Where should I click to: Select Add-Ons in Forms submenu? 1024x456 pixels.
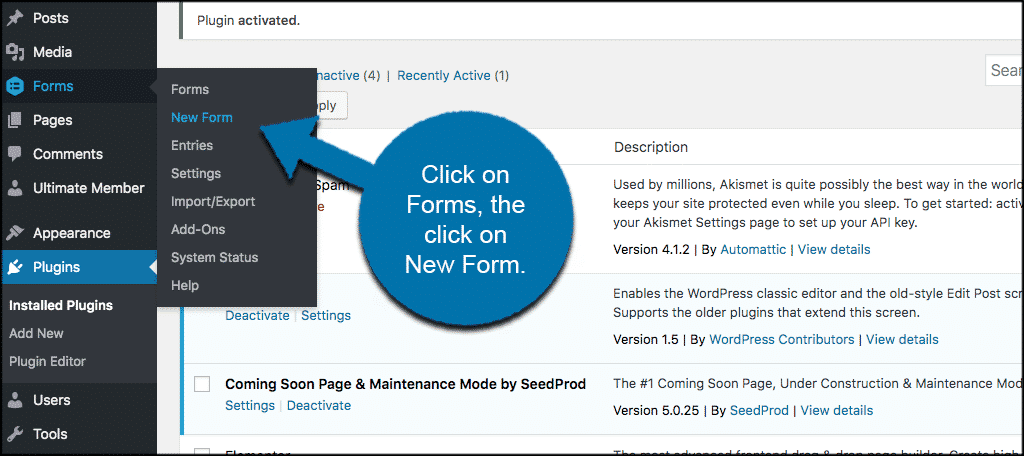pyautogui.click(x=198, y=230)
